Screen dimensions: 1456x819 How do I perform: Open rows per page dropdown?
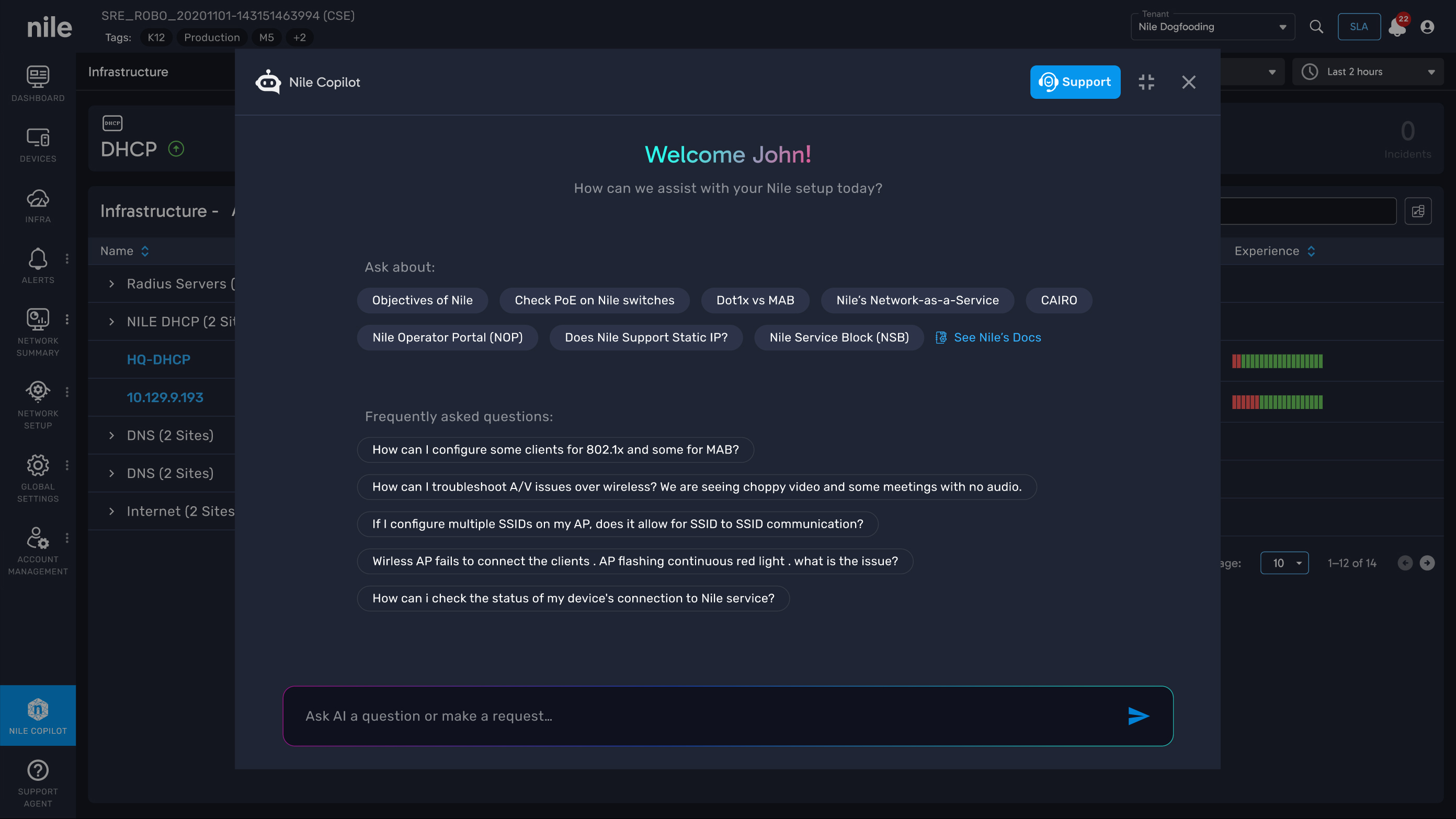(1284, 563)
